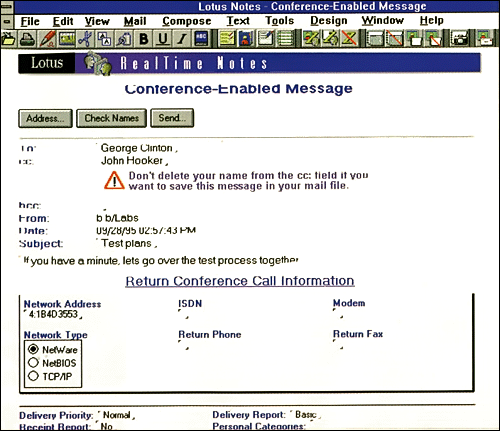Open the Help menu
Image resolution: width=500 pixels, height=431 pixels.
431,21
